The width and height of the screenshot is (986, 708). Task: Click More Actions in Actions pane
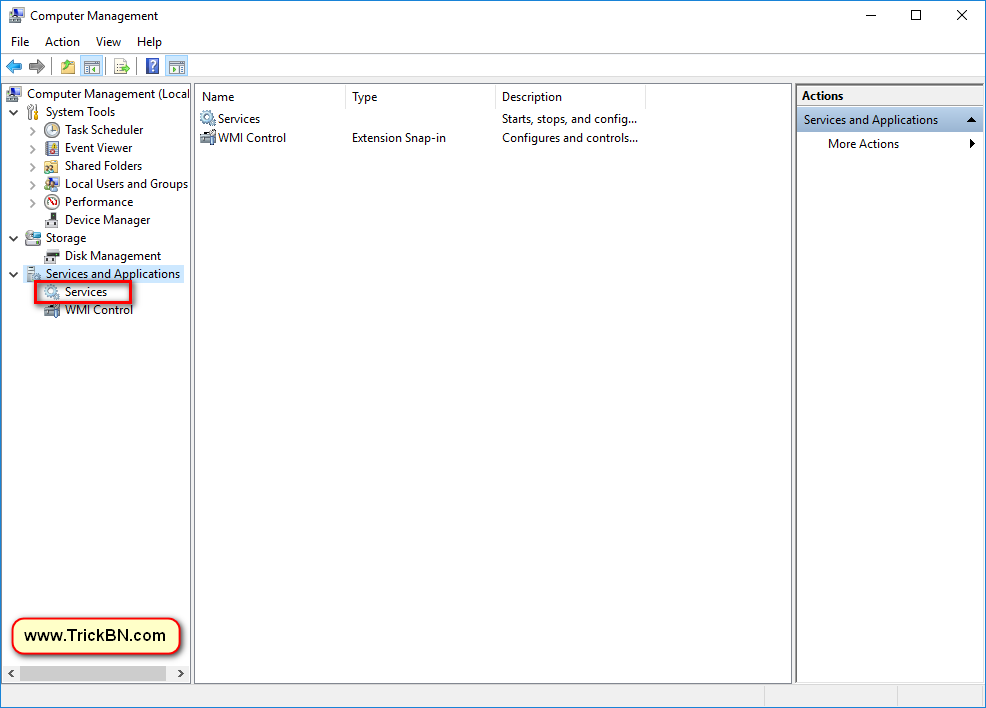tap(863, 143)
